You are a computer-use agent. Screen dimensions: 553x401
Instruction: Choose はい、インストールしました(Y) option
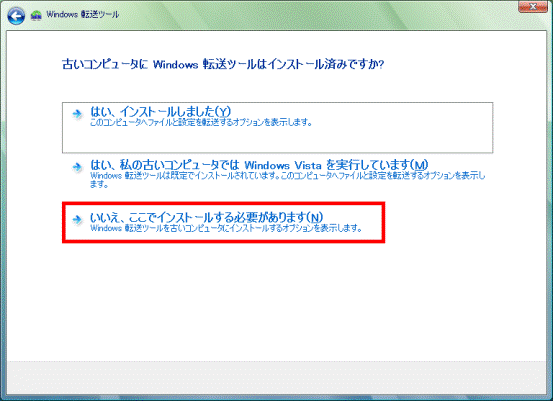tap(277, 127)
